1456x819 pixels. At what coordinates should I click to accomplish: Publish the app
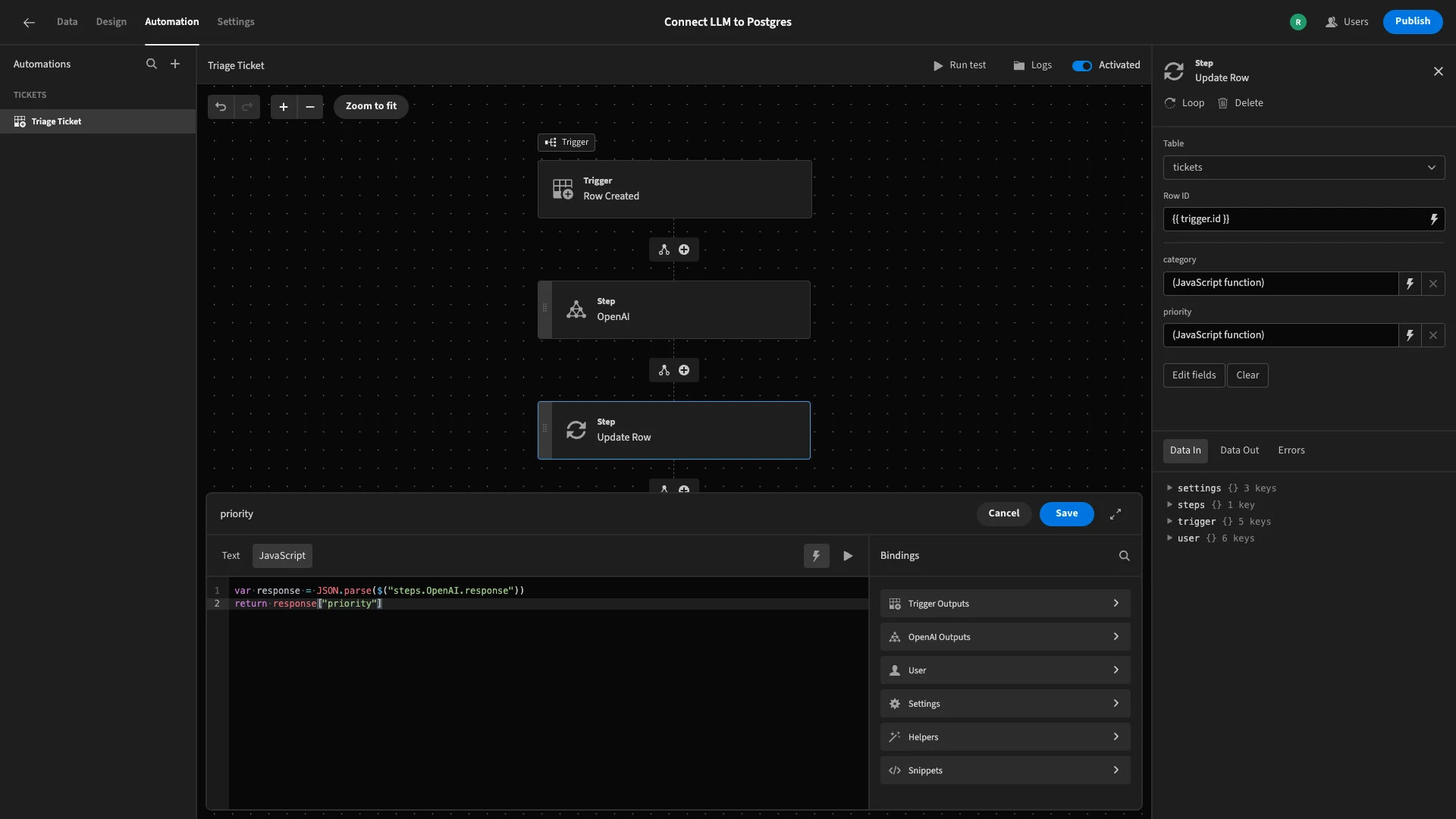coord(1413,22)
